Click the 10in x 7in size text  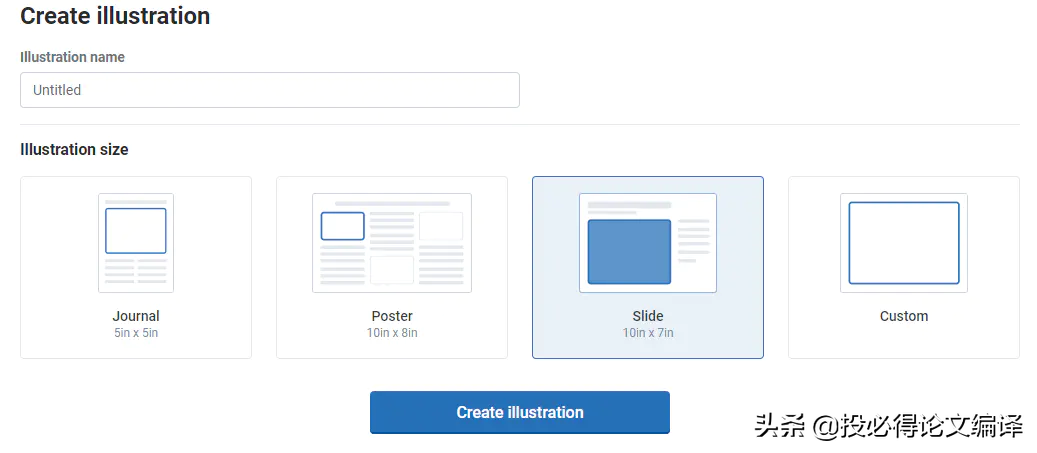(x=648, y=333)
